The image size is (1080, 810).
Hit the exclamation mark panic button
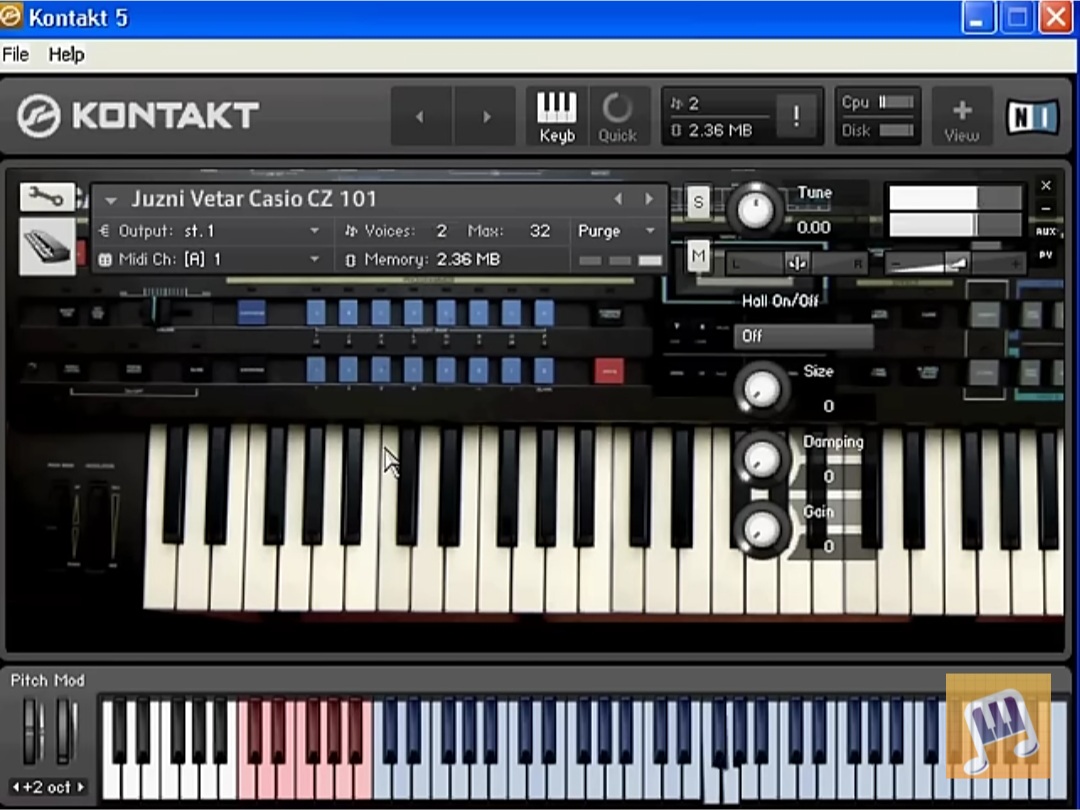[x=796, y=116]
